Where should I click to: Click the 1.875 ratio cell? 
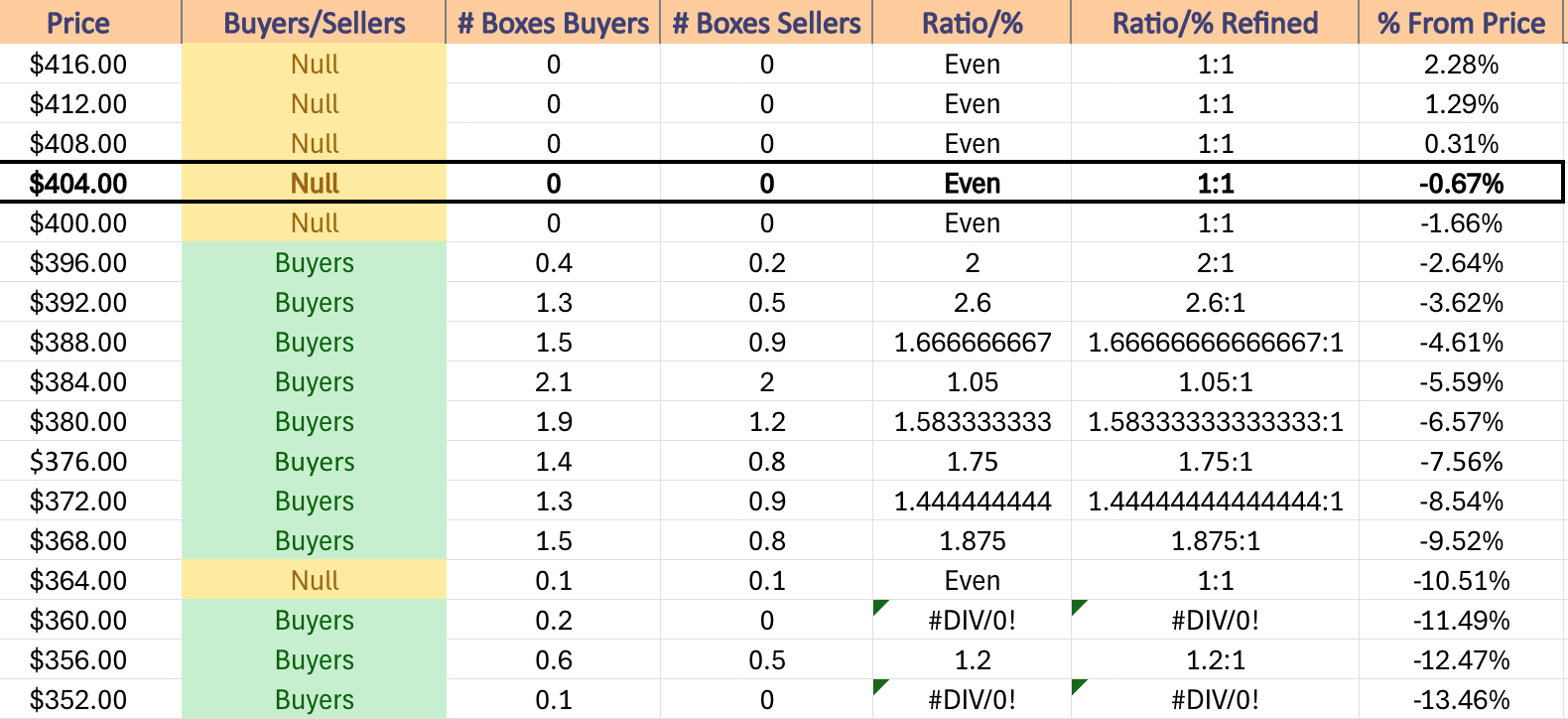(972, 541)
